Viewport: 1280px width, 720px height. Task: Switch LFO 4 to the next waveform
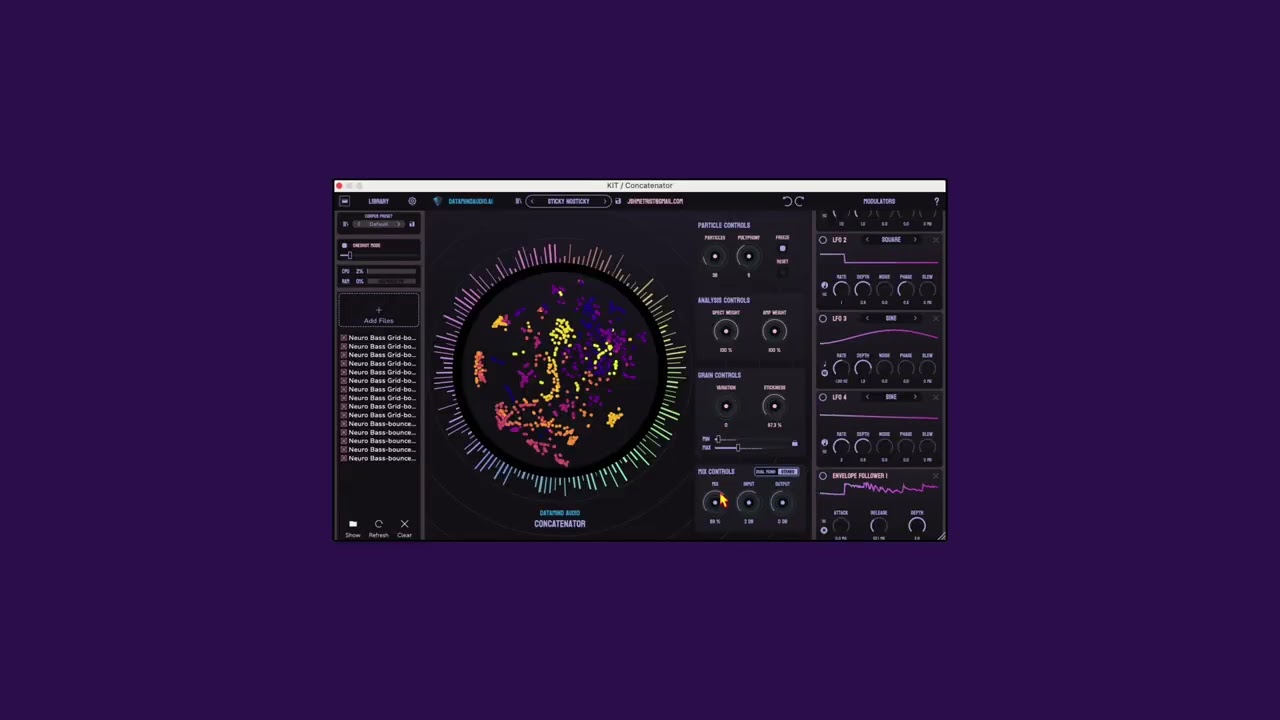click(x=915, y=397)
